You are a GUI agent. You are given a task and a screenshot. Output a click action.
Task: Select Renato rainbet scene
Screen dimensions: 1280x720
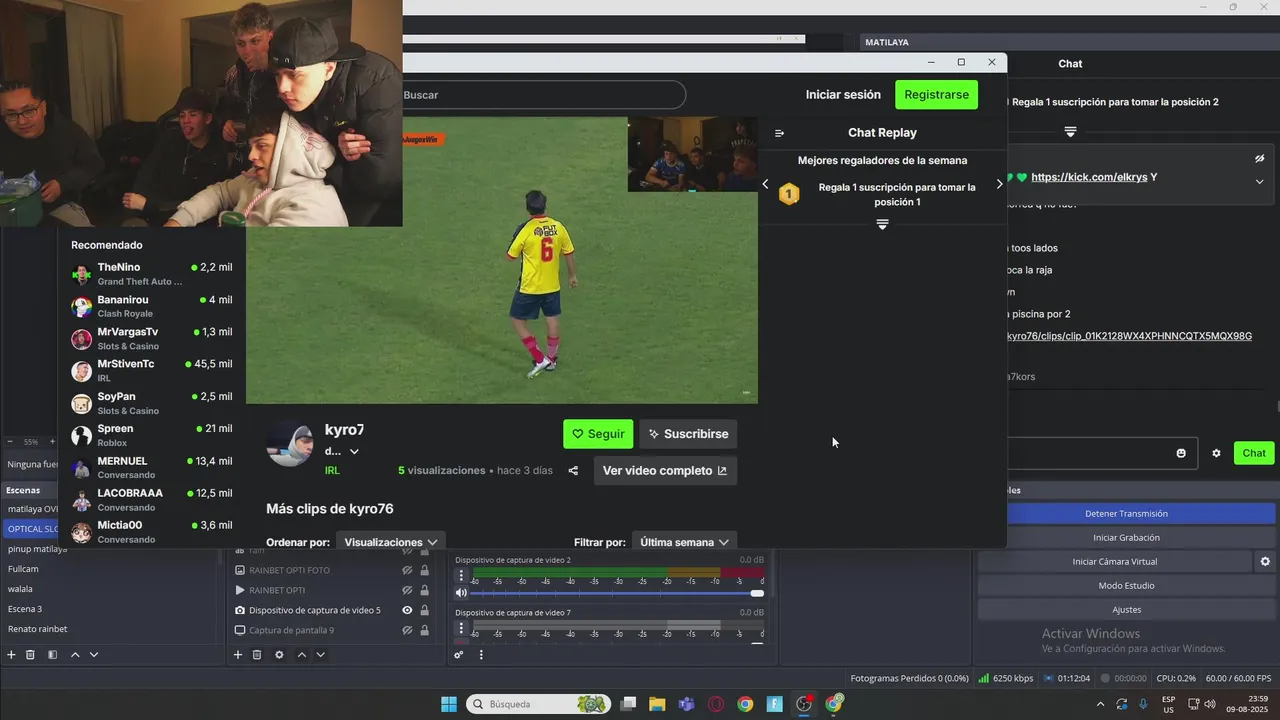click(x=38, y=629)
